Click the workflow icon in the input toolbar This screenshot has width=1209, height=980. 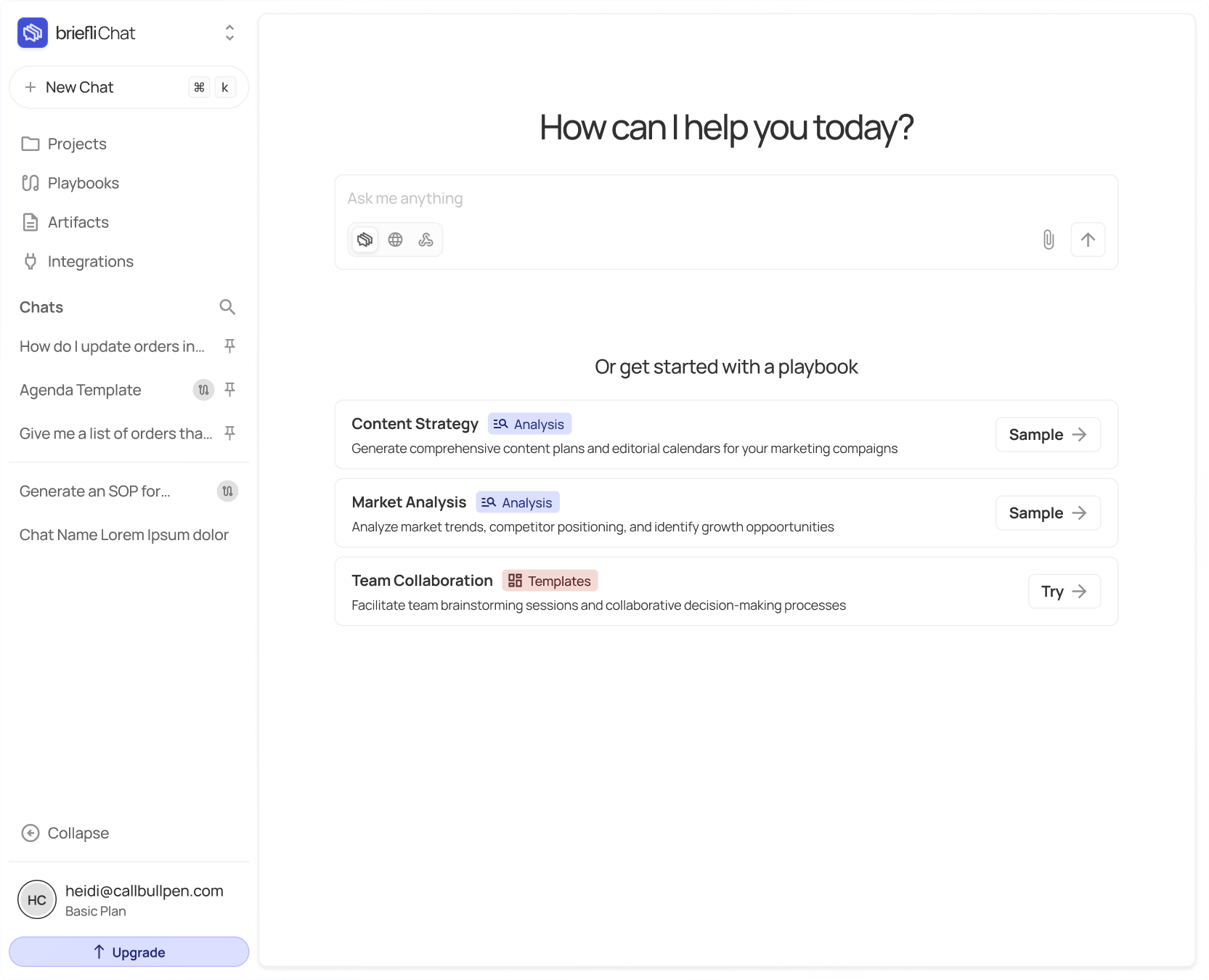[x=426, y=239]
